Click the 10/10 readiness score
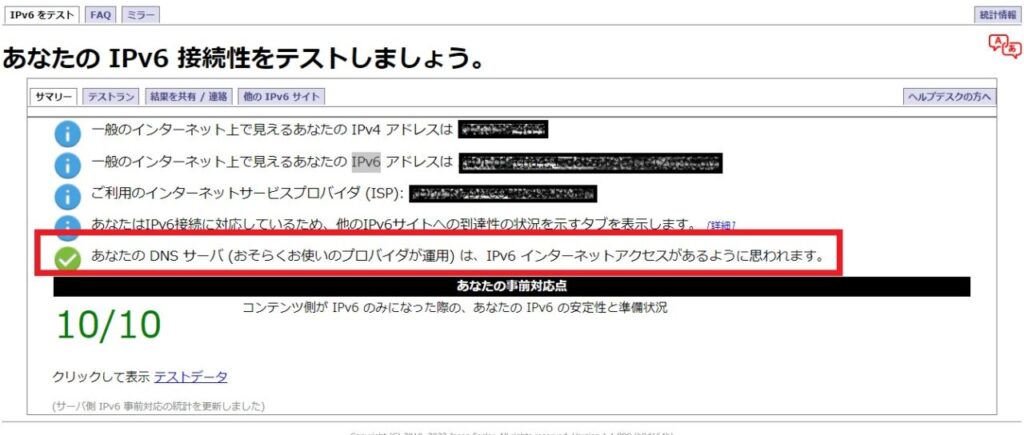Viewport: 1024px width, 435px height. coord(108,323)
